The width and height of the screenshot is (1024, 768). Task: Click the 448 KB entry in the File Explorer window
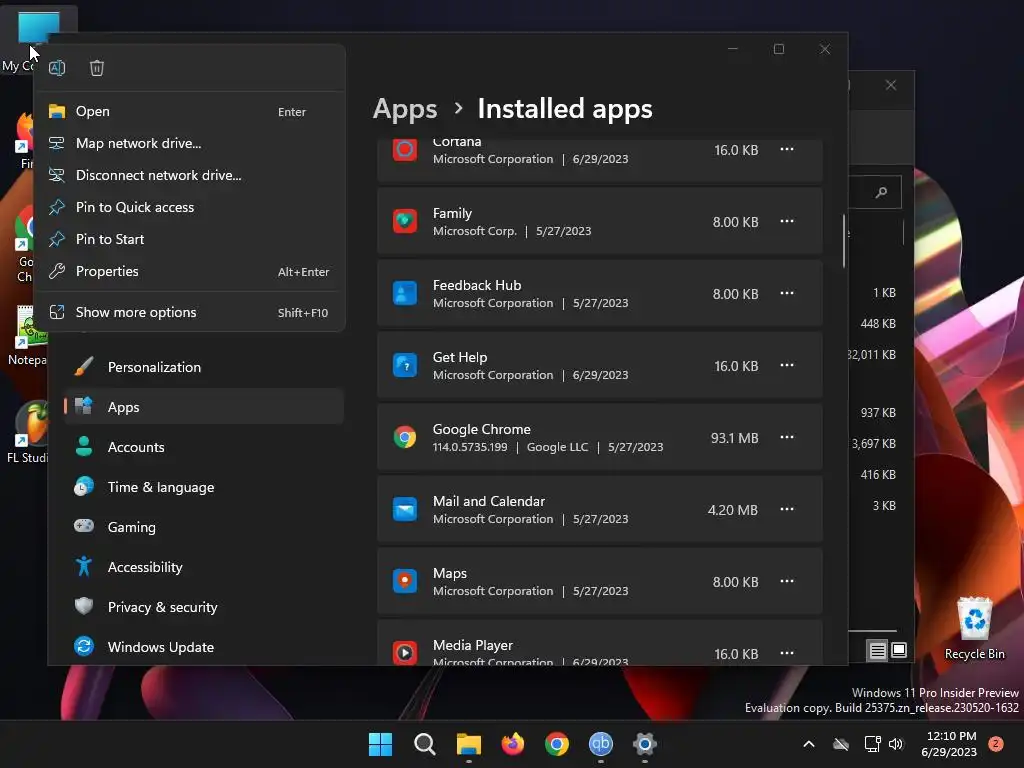tap(878, 324)
